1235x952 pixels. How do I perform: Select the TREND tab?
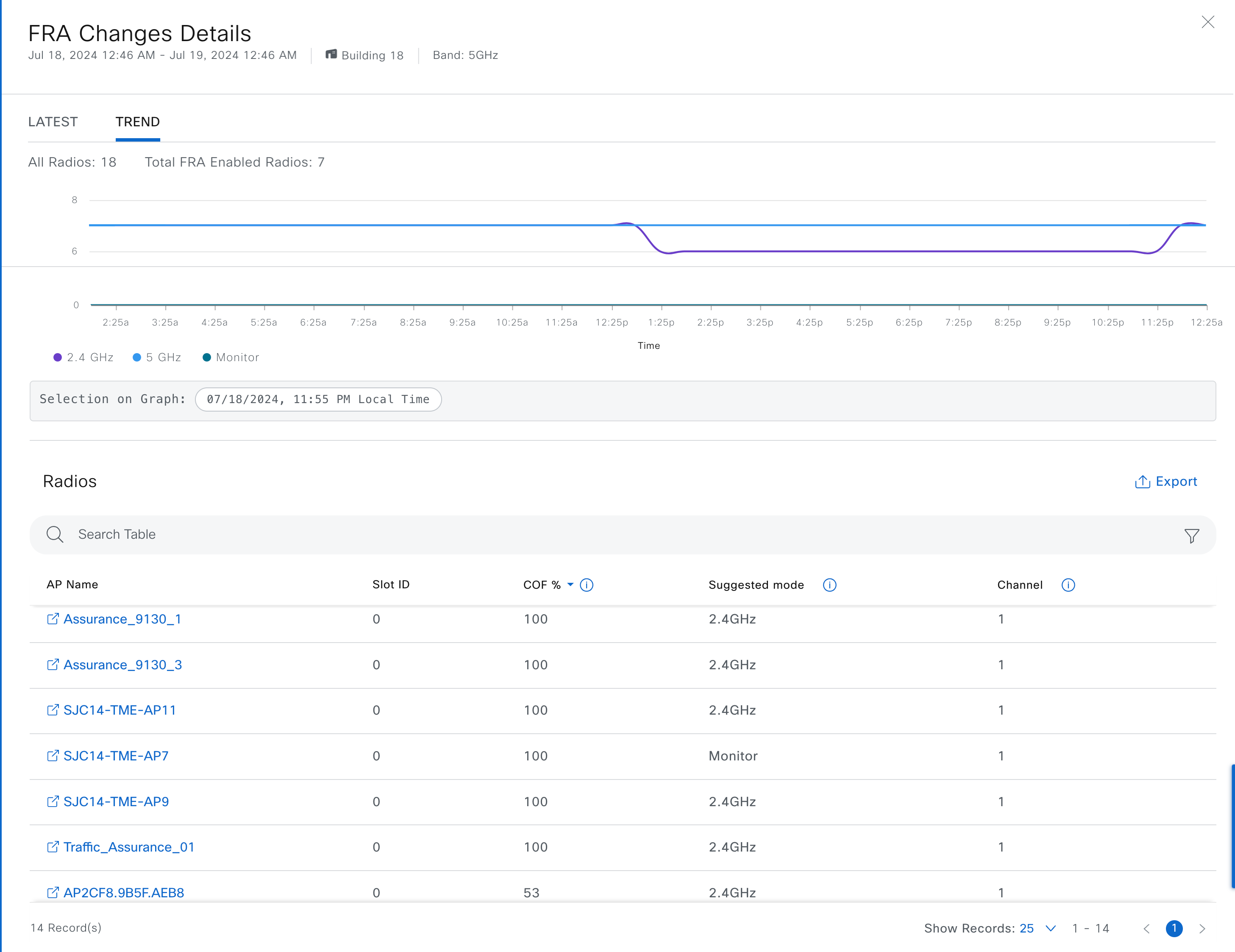click(137, 122)
